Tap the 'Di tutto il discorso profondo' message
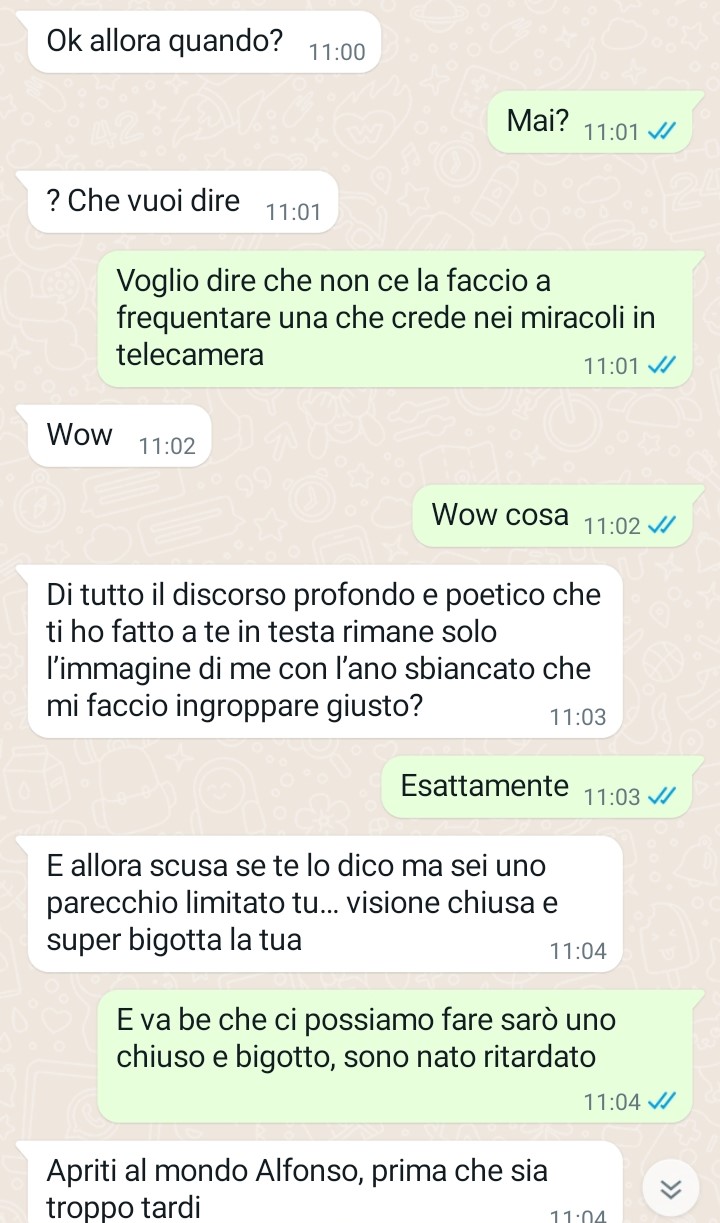Image resolution: width=720 pixels, height=1223 pixels. [x=325, y=652]
